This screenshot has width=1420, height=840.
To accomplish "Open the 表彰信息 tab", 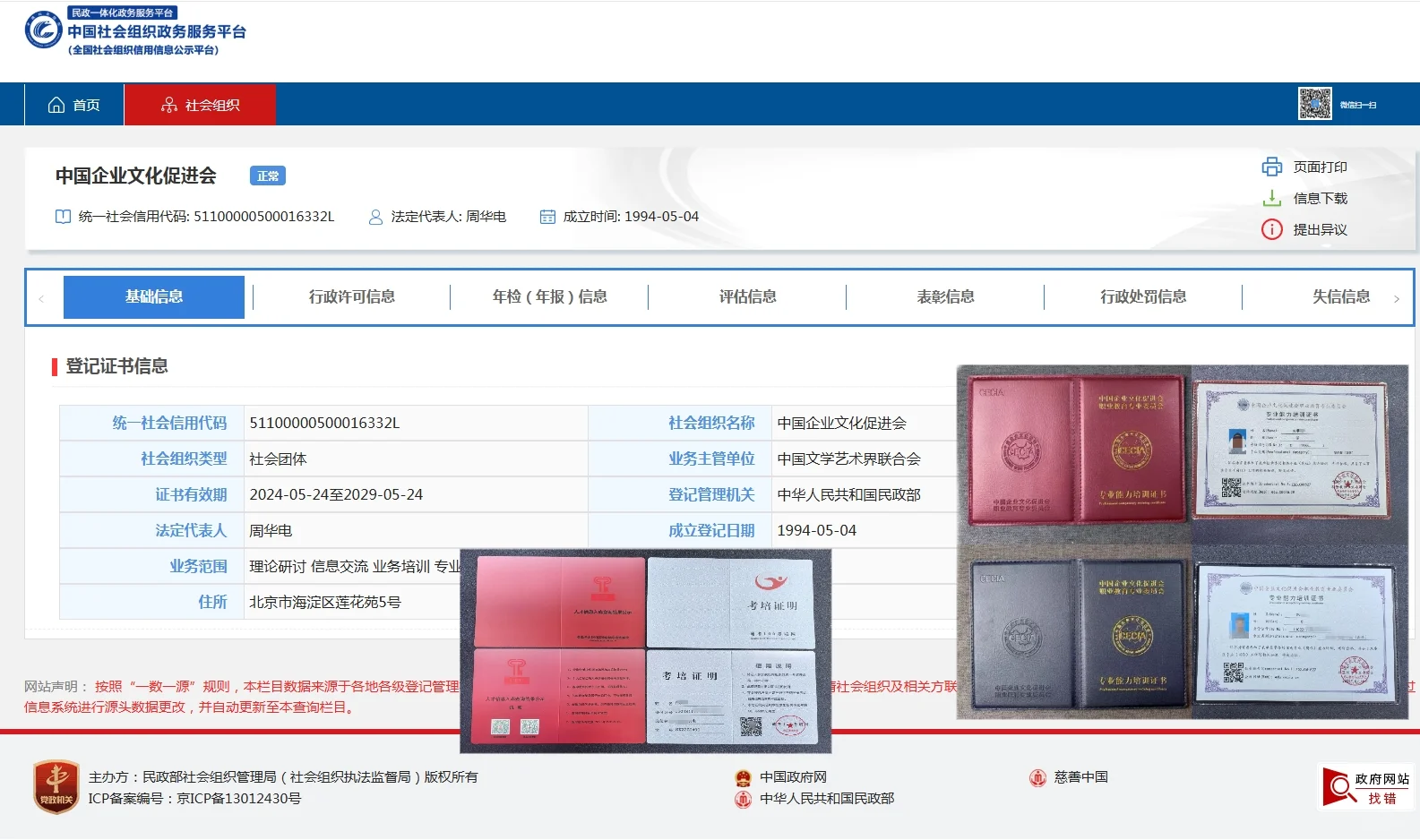I will 945,296.
